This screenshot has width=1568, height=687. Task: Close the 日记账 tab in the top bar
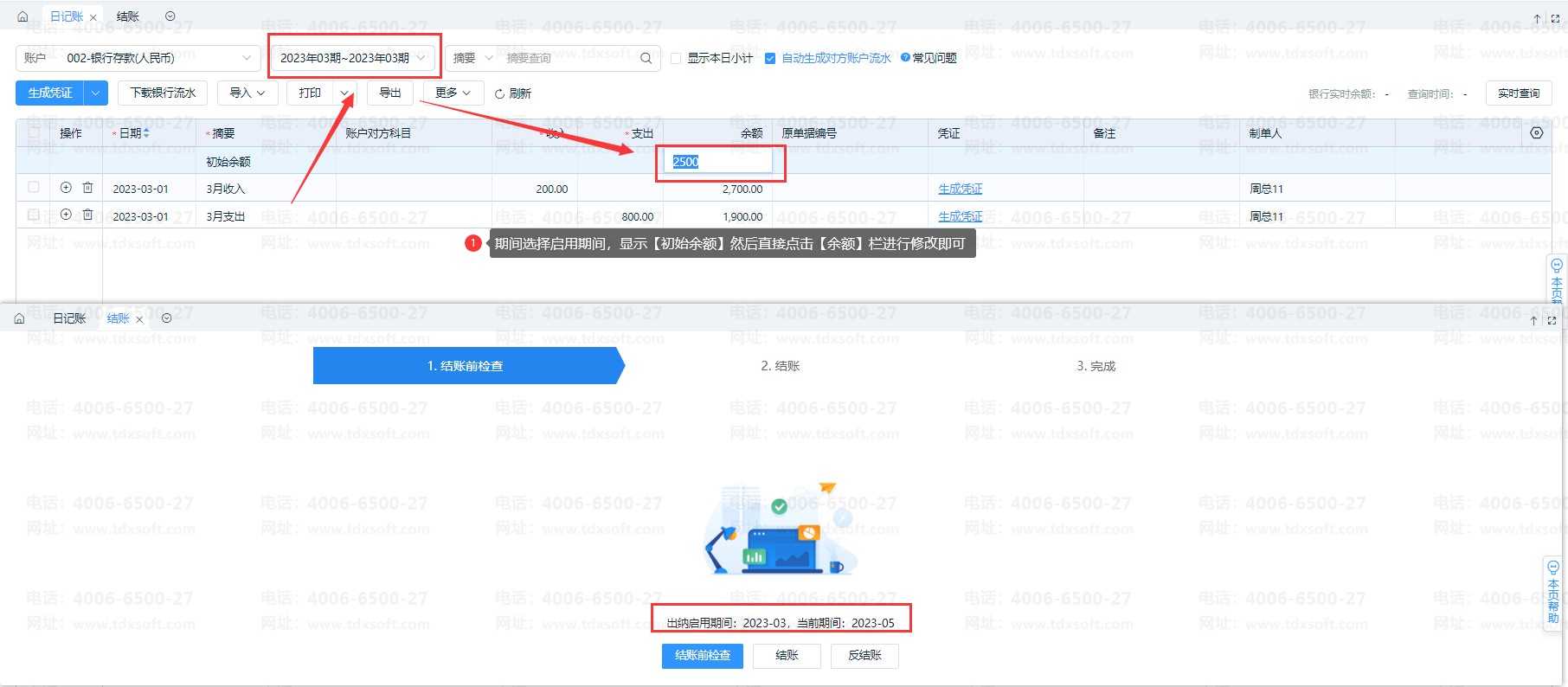93,17
